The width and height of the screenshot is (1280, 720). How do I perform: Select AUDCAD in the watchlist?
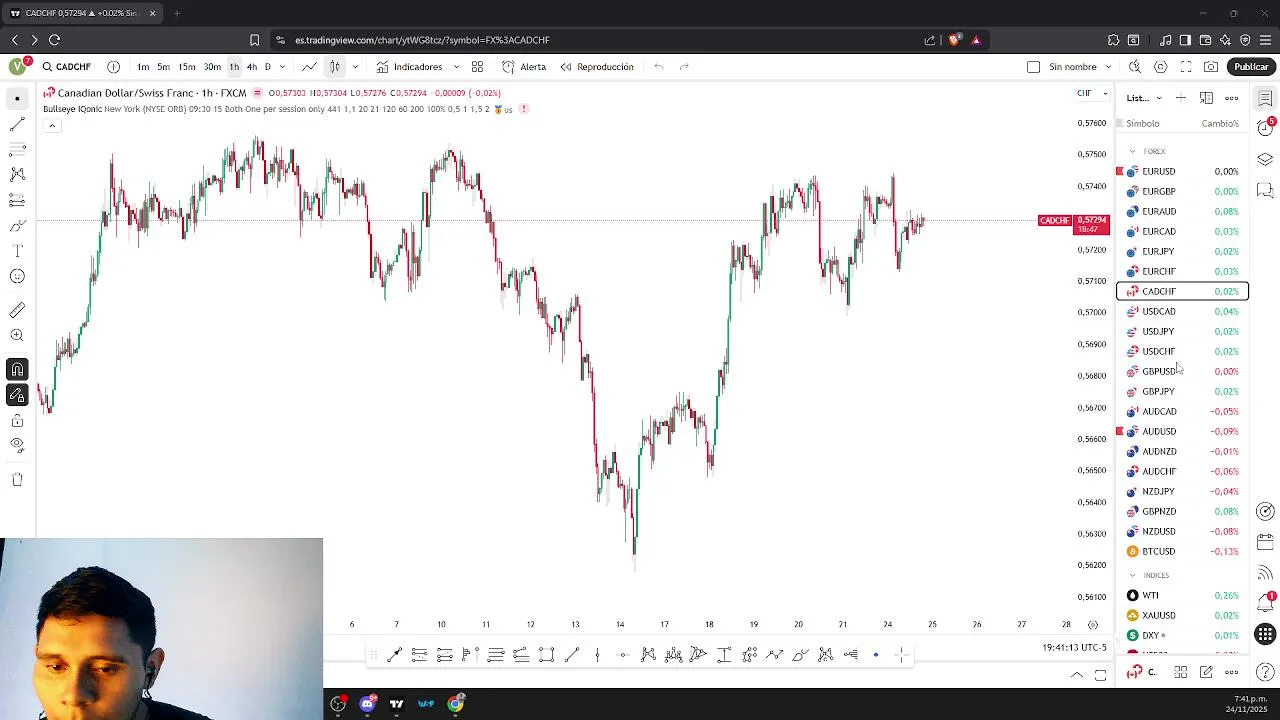coord(1182,412)
